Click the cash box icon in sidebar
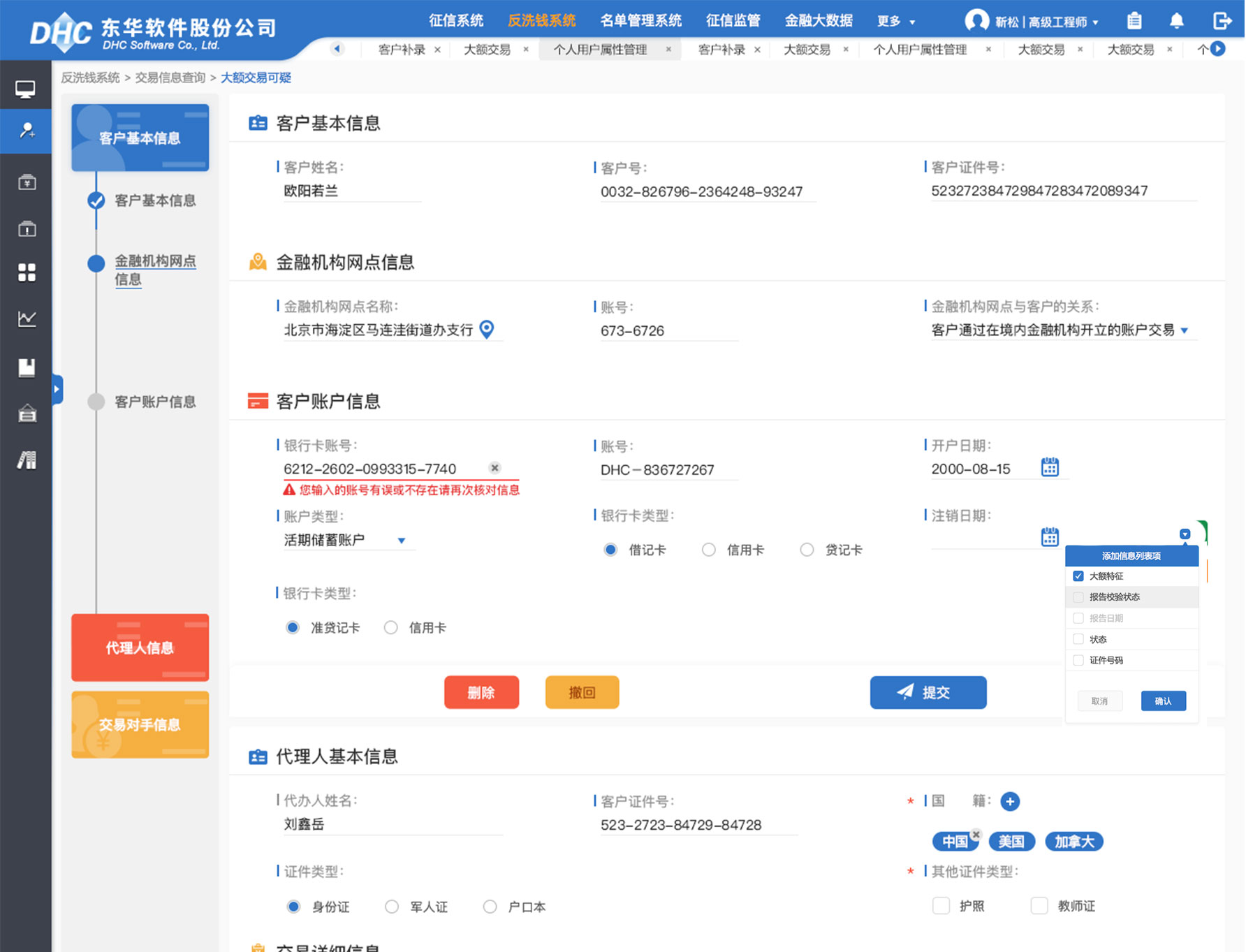The image size is (1246, 952). point(26,182)
